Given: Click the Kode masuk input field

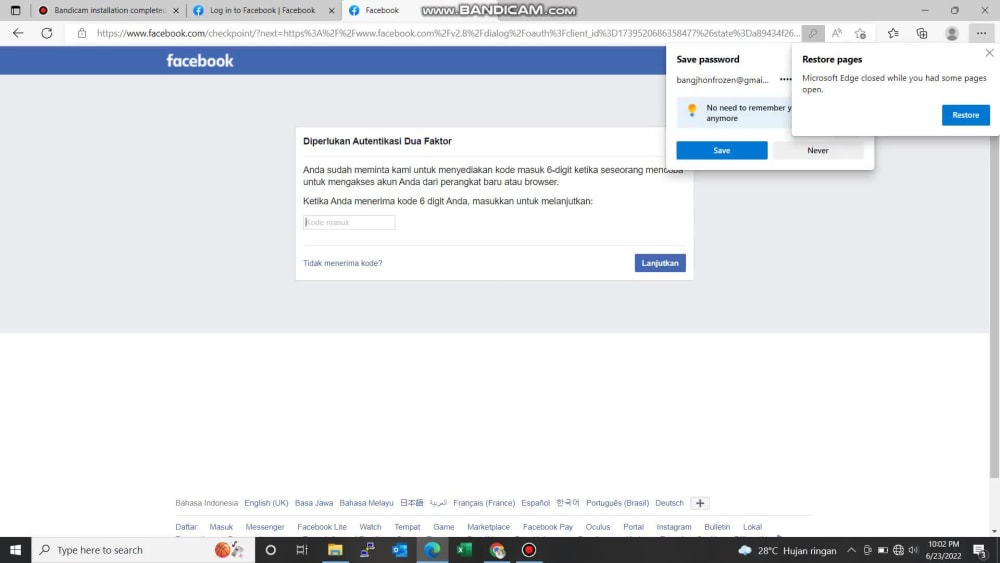Looking at the screenshot, I should 349,223.
